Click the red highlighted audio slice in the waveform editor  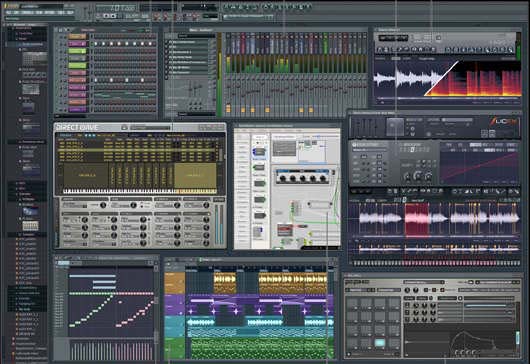tap(417, 220)
